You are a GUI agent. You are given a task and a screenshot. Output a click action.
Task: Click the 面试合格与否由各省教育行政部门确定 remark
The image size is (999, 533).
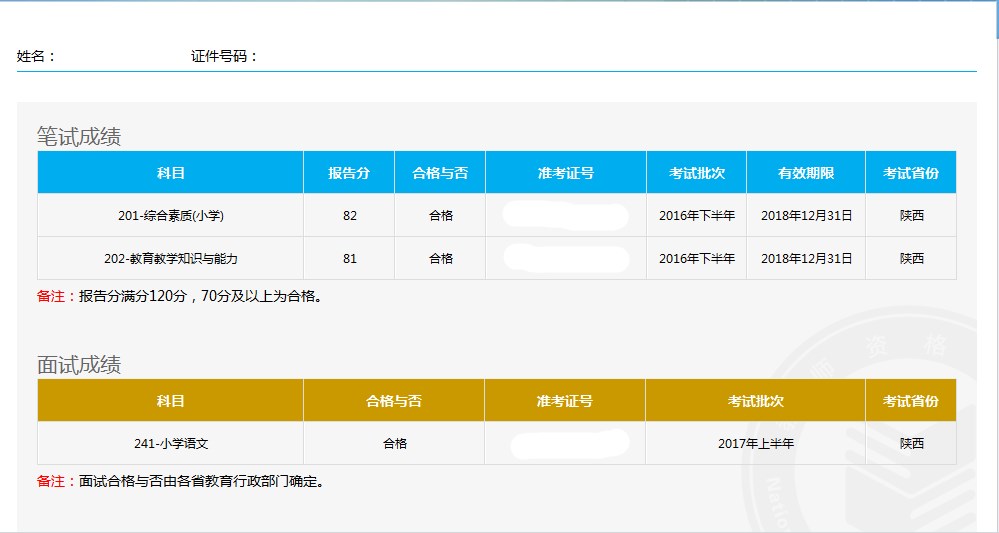[x=181, y=481]
